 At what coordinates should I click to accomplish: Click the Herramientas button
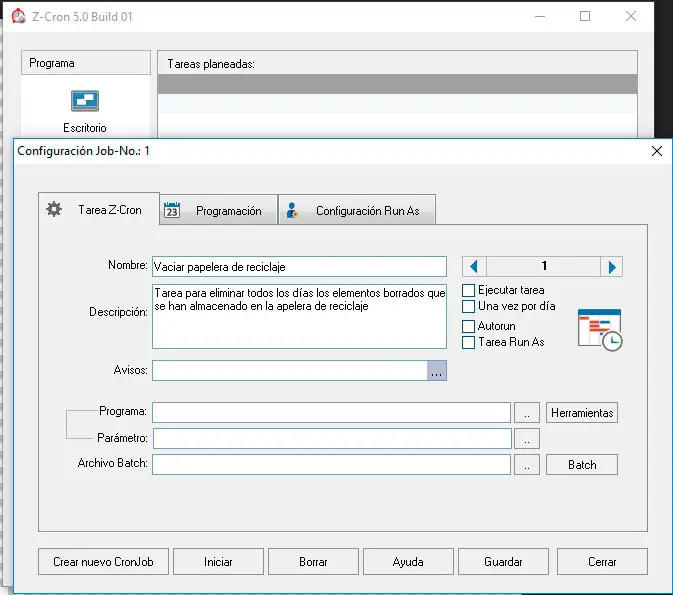(582, 412)
